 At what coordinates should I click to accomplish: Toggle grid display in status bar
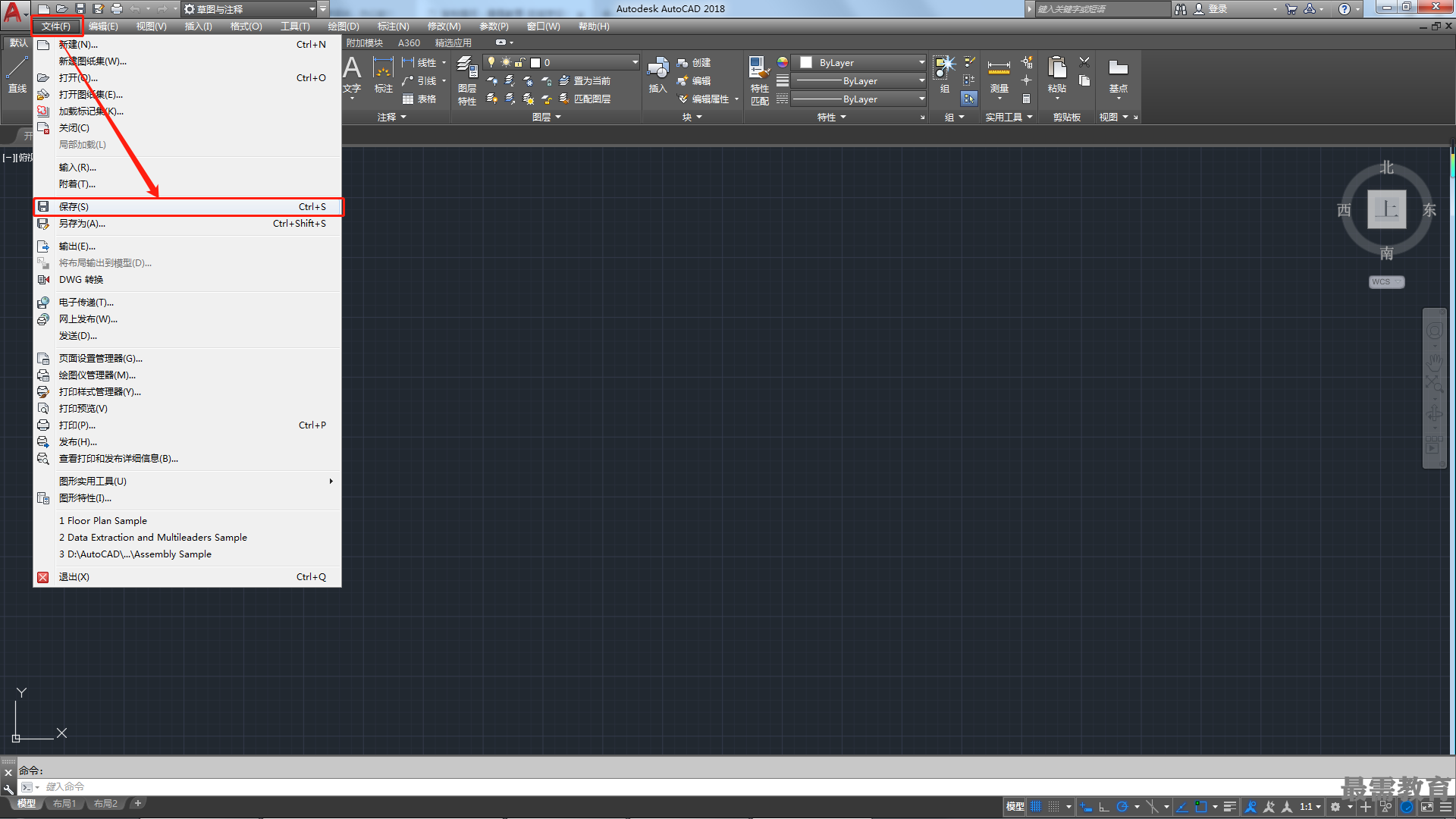(x=1036, y=807)
